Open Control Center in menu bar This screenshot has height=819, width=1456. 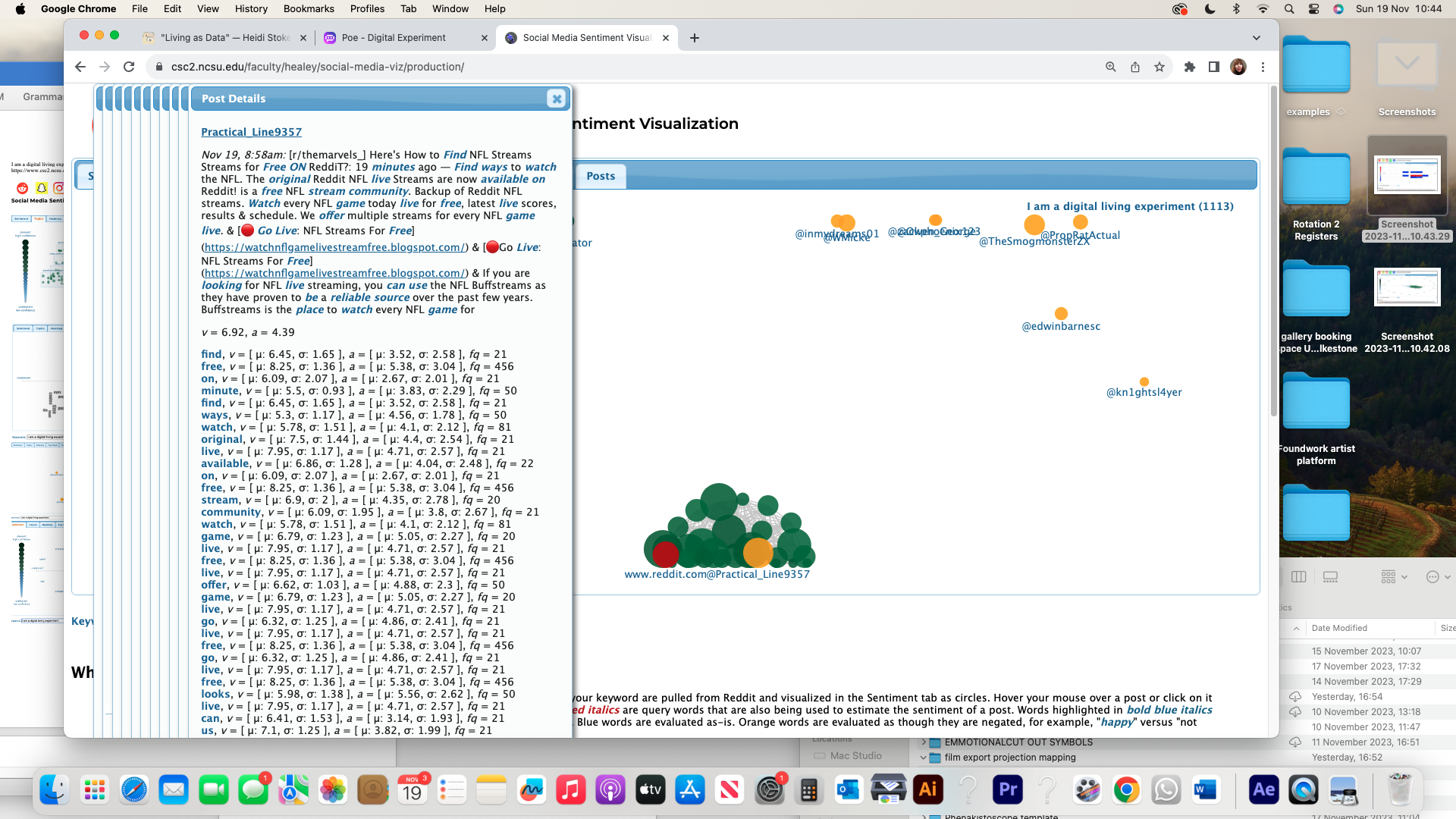(x=1314, y=9)
